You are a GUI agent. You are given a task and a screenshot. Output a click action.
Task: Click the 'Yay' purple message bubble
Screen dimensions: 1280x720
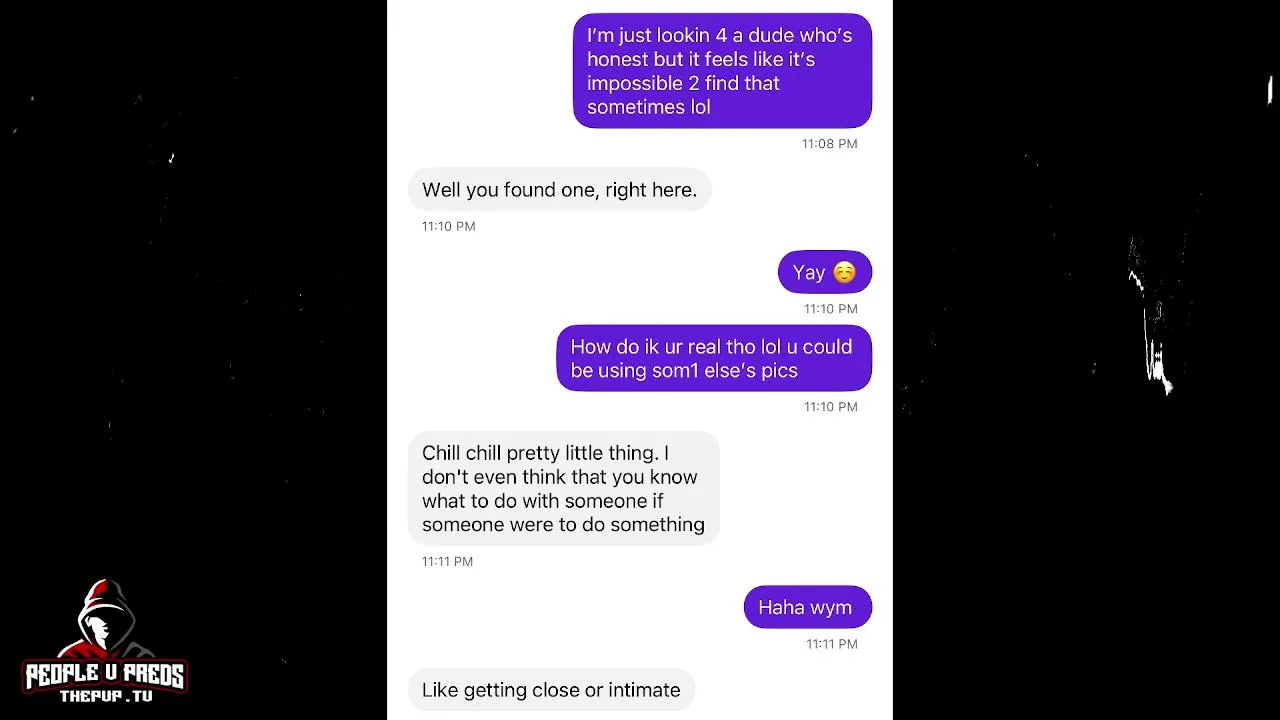(x=825, y=272)
